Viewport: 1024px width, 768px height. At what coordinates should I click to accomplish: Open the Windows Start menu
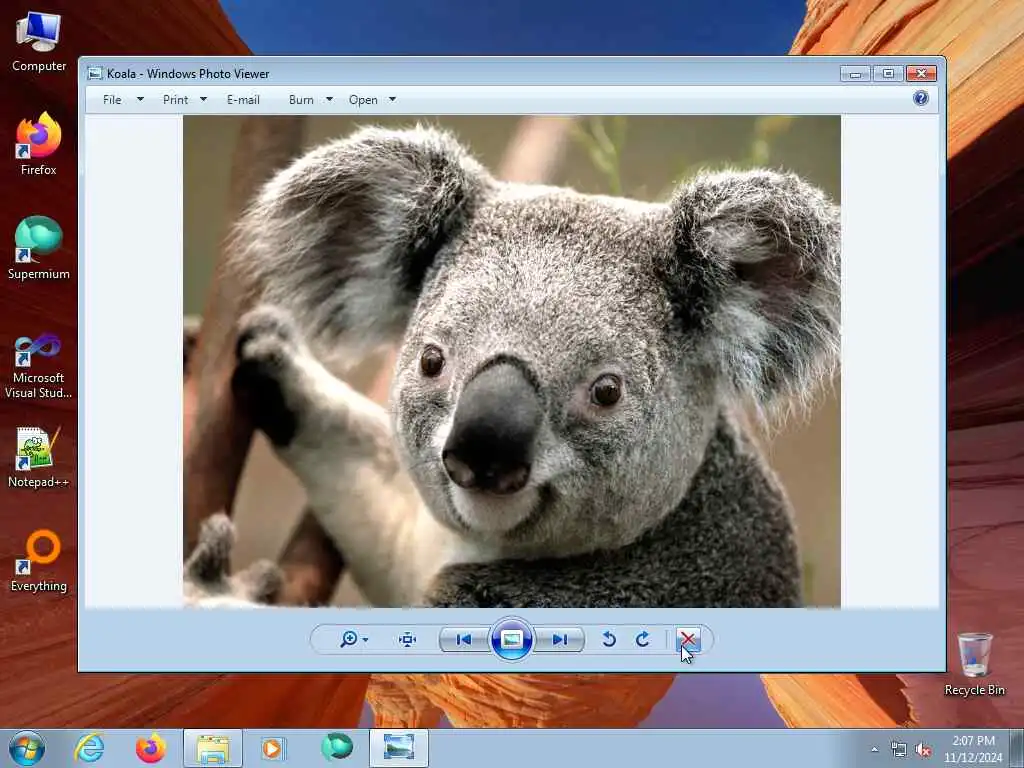coord(27,748)
